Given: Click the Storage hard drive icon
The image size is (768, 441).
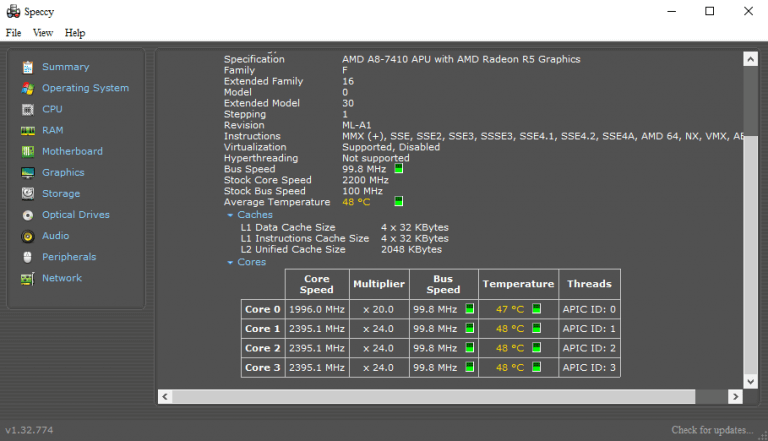Looking at the screenshot, I should click(28, 194).
